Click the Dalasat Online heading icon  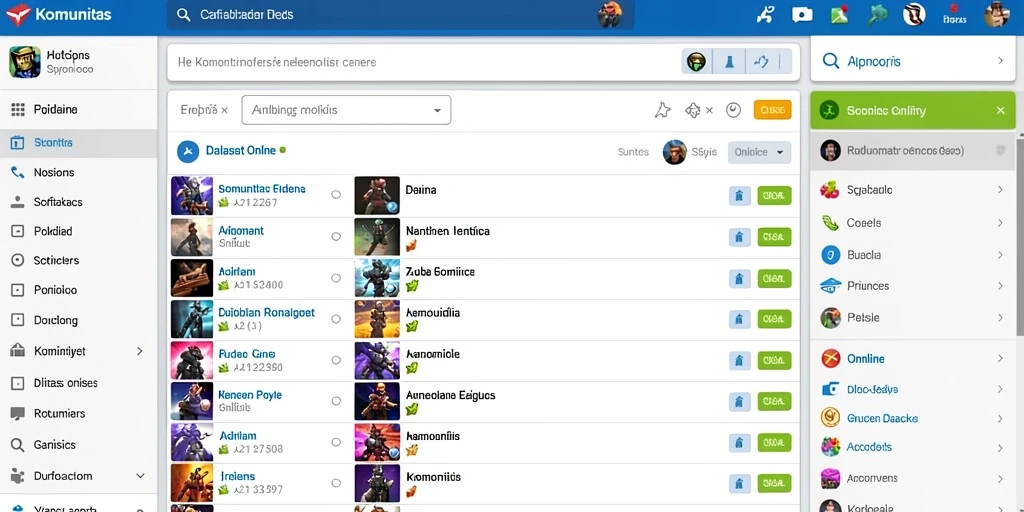tap(187, 151)
